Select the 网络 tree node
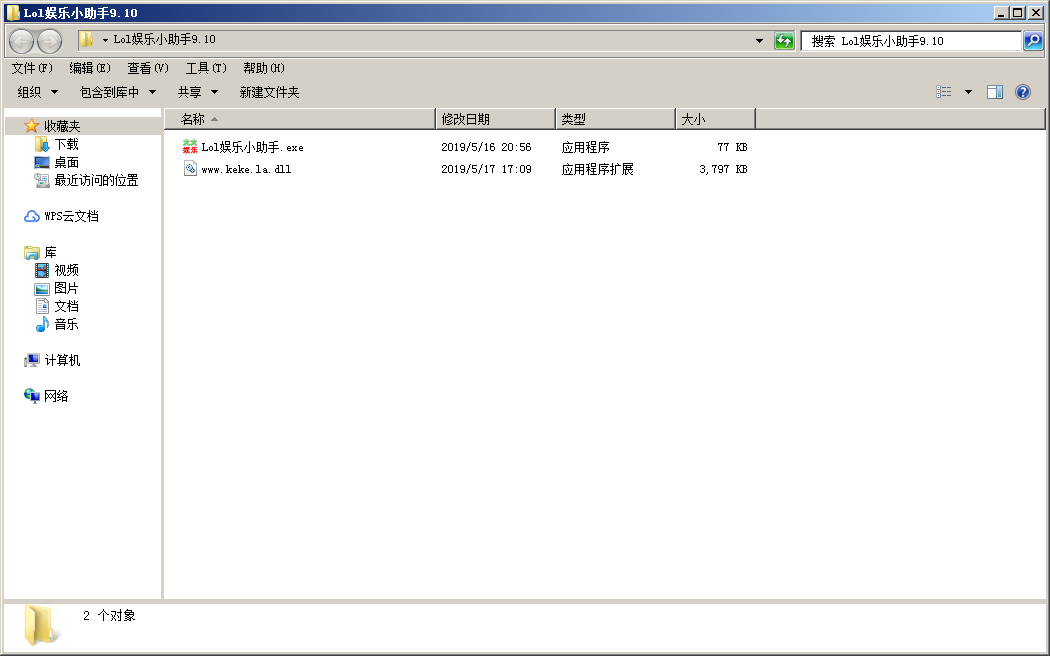 tap(56, 396)
